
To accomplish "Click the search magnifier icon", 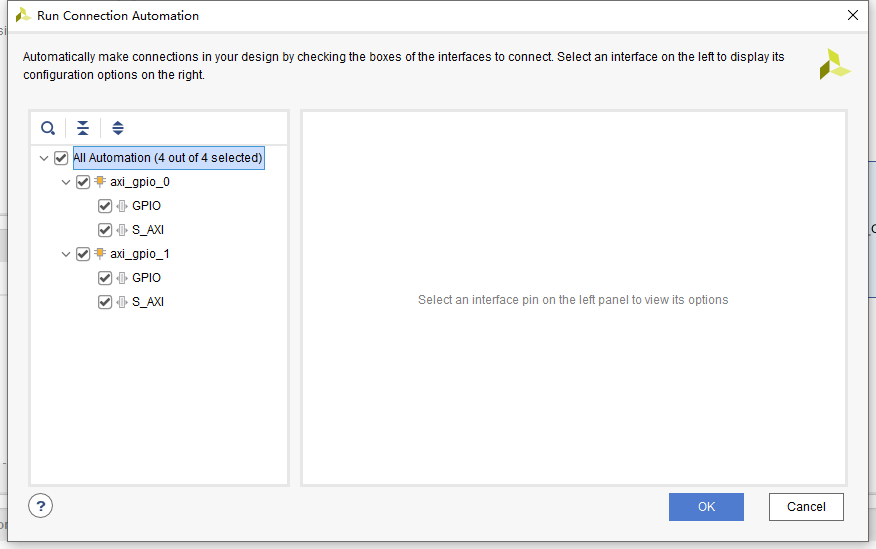I will (x=48, y=128).
